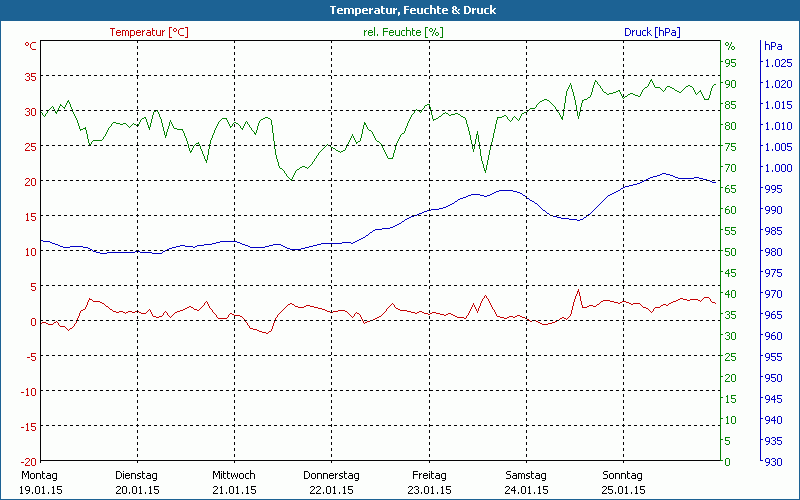Click the green humidity axis value "95"
This screenshot has height=500, width=800.
731,63
